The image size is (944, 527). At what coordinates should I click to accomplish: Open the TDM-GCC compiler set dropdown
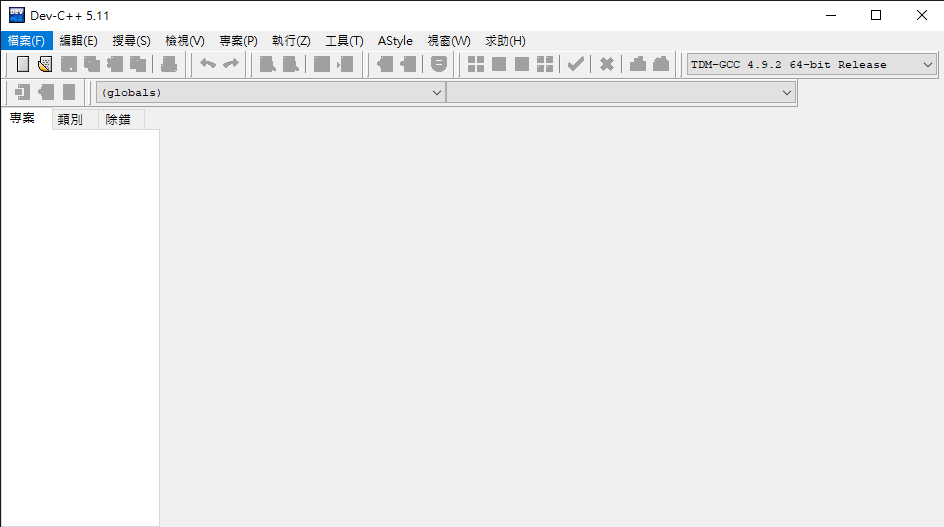click(812, 64)
